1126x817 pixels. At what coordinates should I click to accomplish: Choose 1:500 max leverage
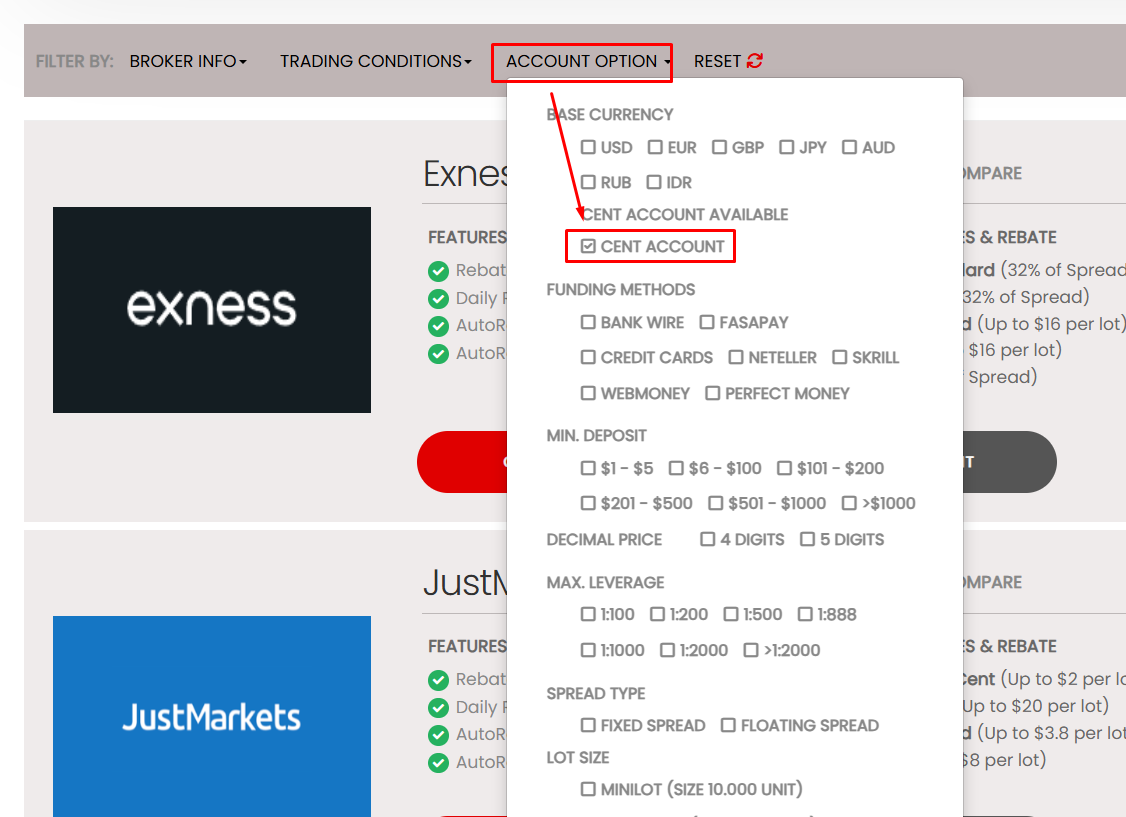point(731,614)
